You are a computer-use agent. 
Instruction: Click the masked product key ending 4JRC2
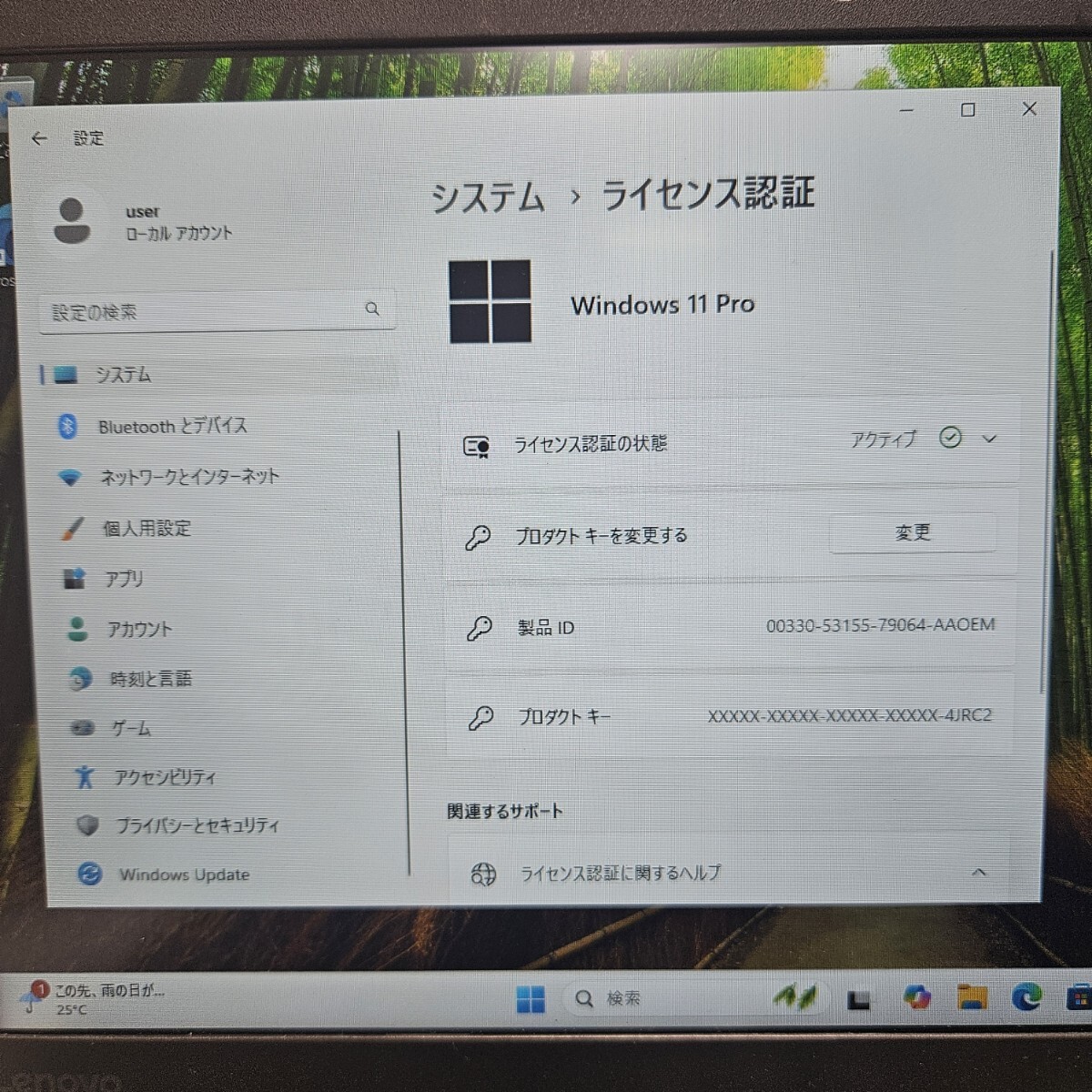tap(850, 716)
